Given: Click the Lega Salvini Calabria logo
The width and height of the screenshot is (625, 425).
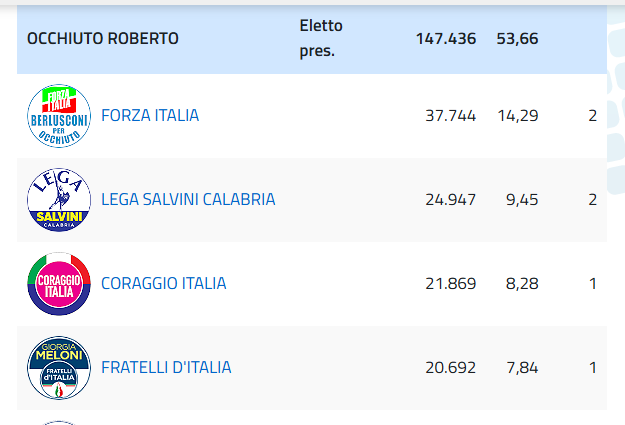Looking at the screenshot, I should 58,200.
